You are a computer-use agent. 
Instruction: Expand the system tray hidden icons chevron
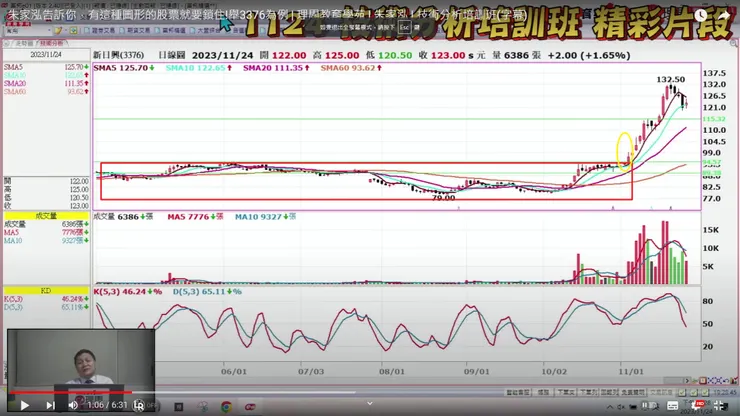[x=610, y=407]
